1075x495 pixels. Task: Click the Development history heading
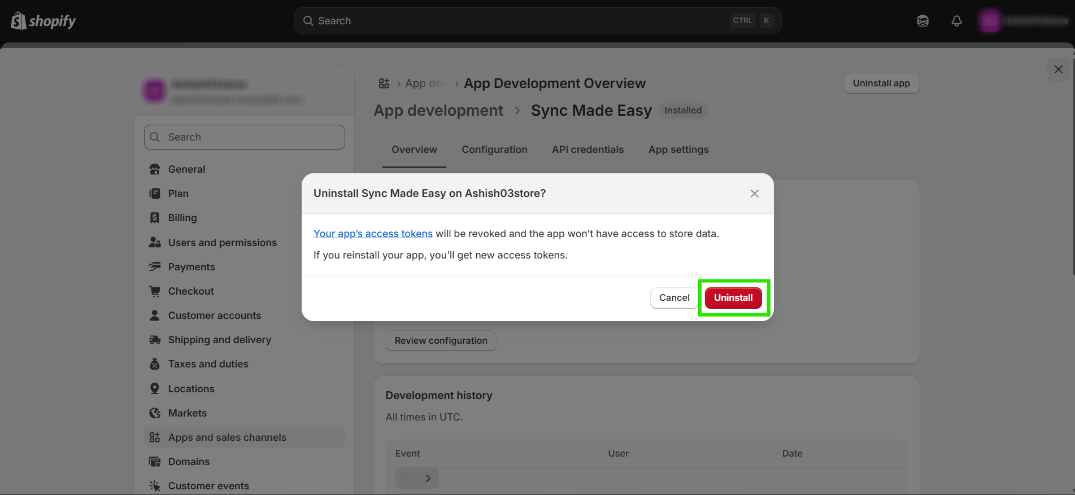coord(439,396)
